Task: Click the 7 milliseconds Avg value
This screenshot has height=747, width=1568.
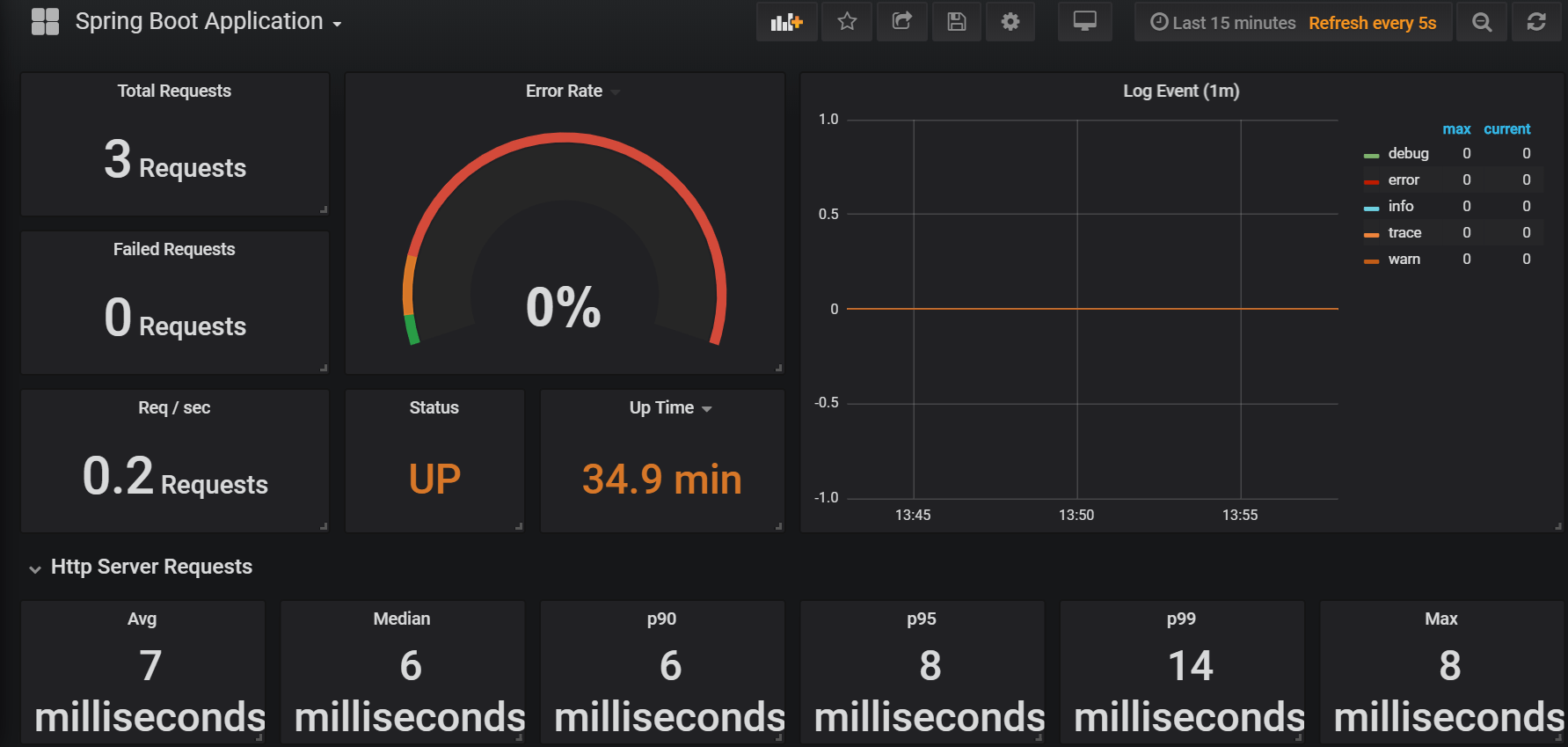Action: [150, 692]
